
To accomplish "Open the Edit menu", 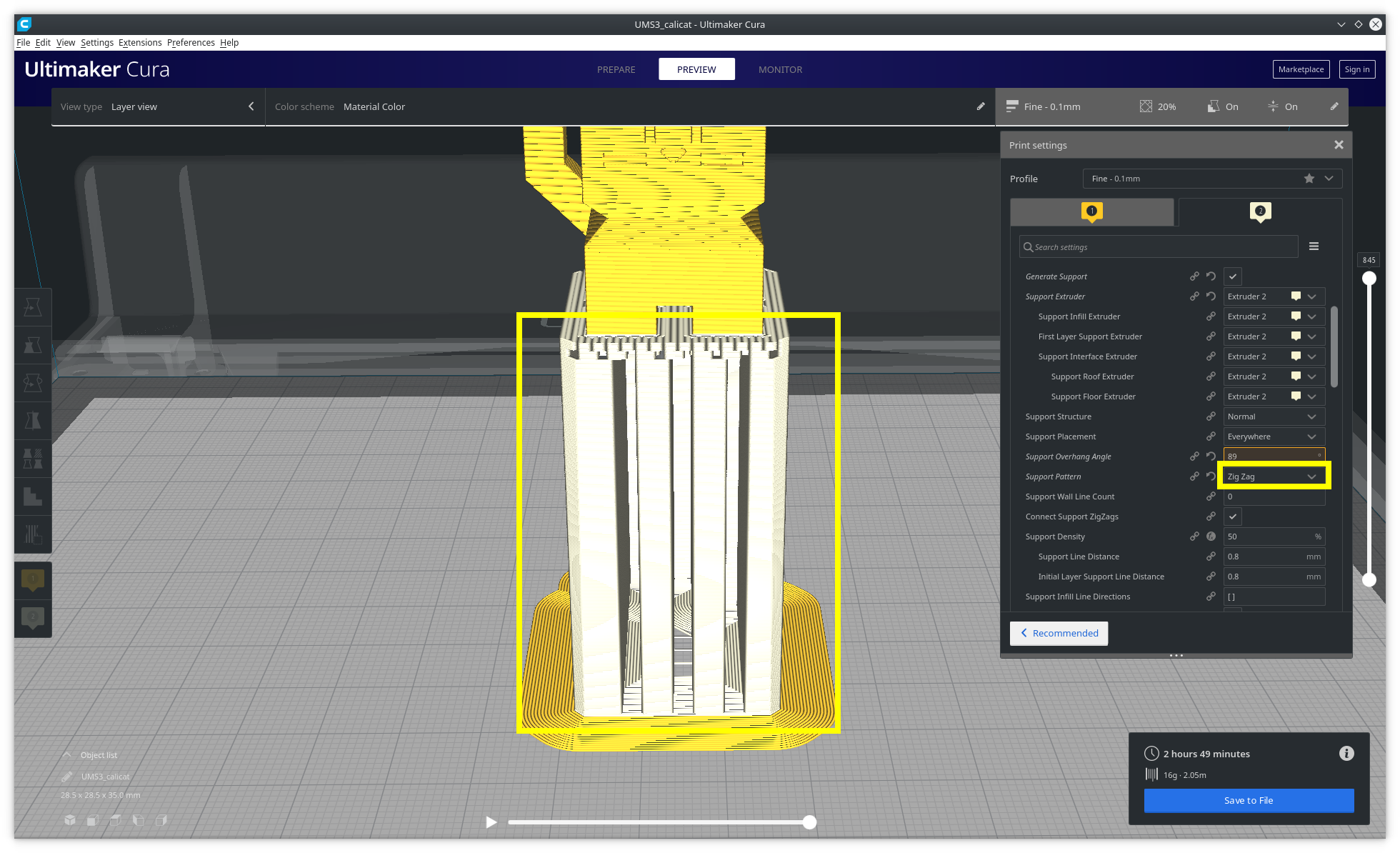I will point(43,43).
